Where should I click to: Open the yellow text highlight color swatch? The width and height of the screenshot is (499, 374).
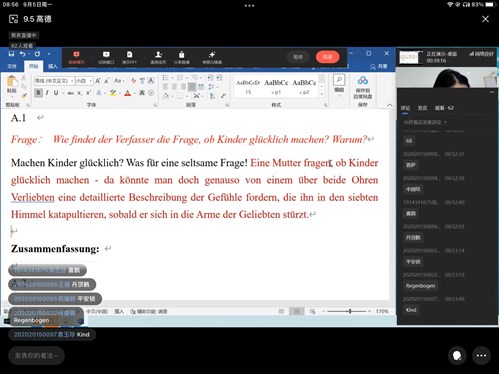click(x=113, y=93)
